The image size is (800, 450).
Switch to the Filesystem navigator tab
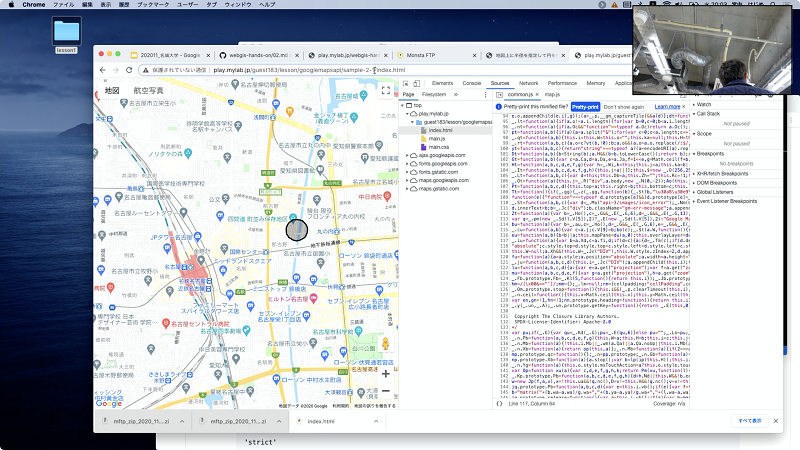[x=434, y=94]
